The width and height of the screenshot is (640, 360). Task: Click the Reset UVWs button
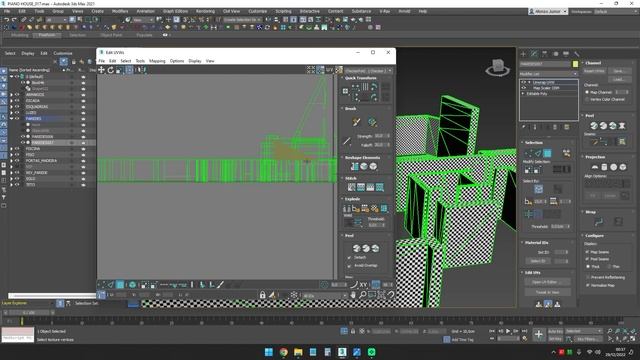(x=594, y=71)
